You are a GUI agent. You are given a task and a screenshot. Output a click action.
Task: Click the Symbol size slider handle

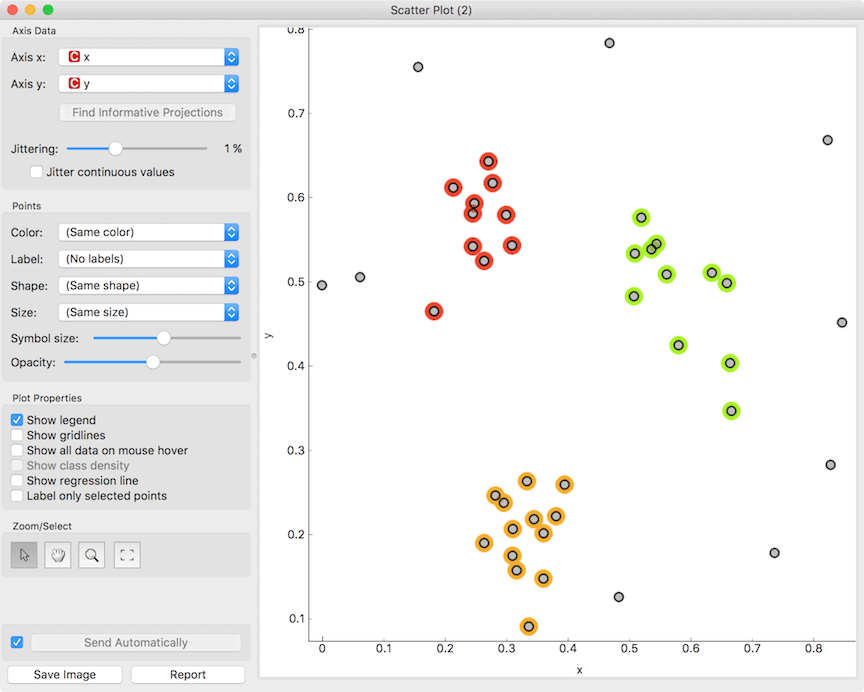[163, 337]
